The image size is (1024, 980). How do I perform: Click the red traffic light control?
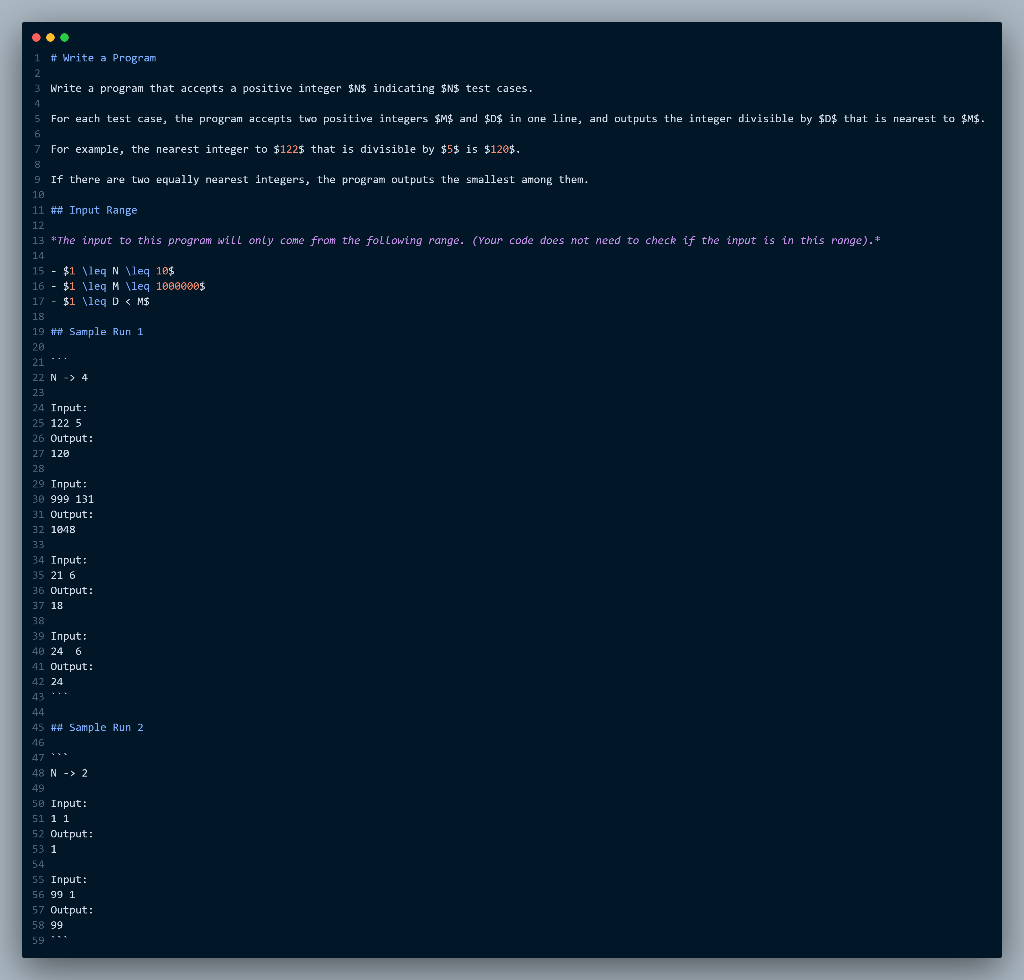(36, 37)
